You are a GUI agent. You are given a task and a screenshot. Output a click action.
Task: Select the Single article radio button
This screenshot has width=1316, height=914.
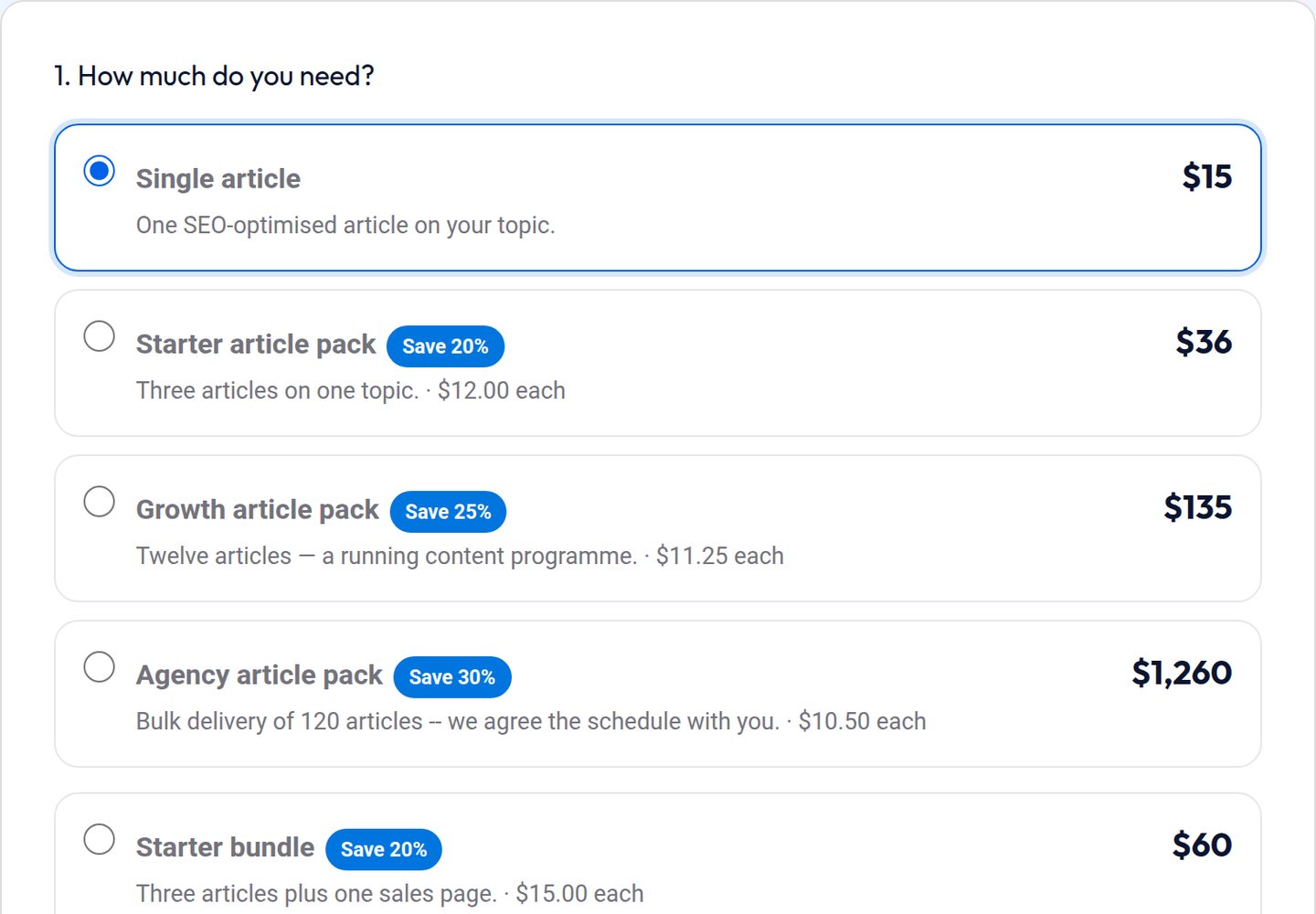tap(99, 171)
